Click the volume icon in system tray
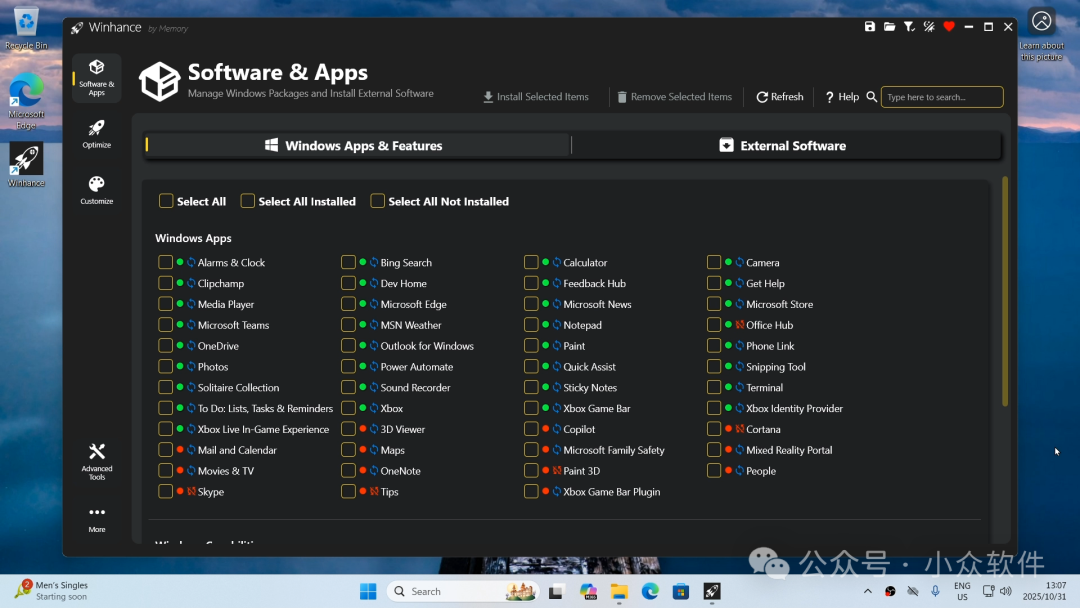Screen dimensions: 1080x608 point(1006,591)
